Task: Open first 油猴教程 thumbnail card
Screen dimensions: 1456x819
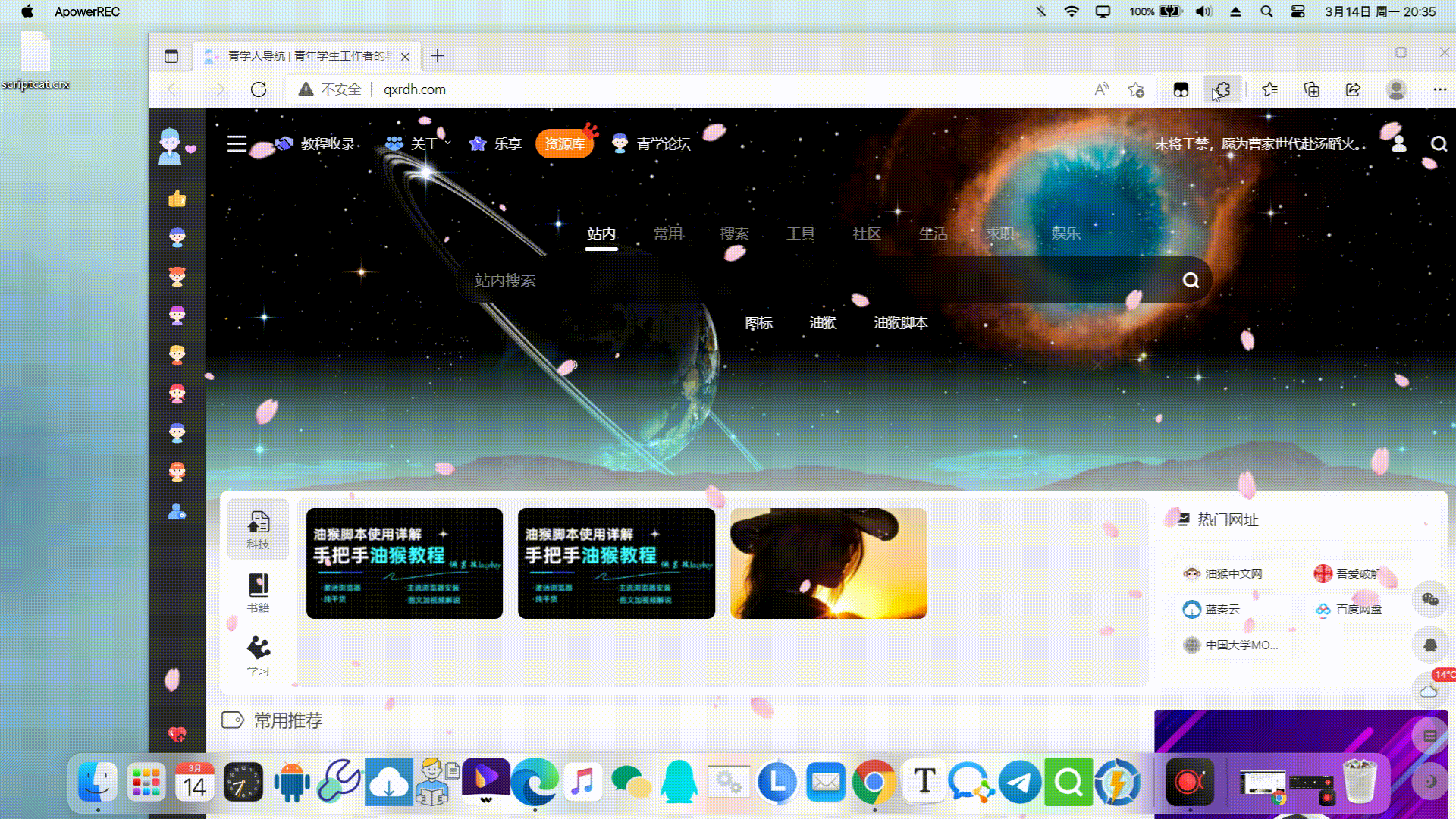Action: pos(404,563)
